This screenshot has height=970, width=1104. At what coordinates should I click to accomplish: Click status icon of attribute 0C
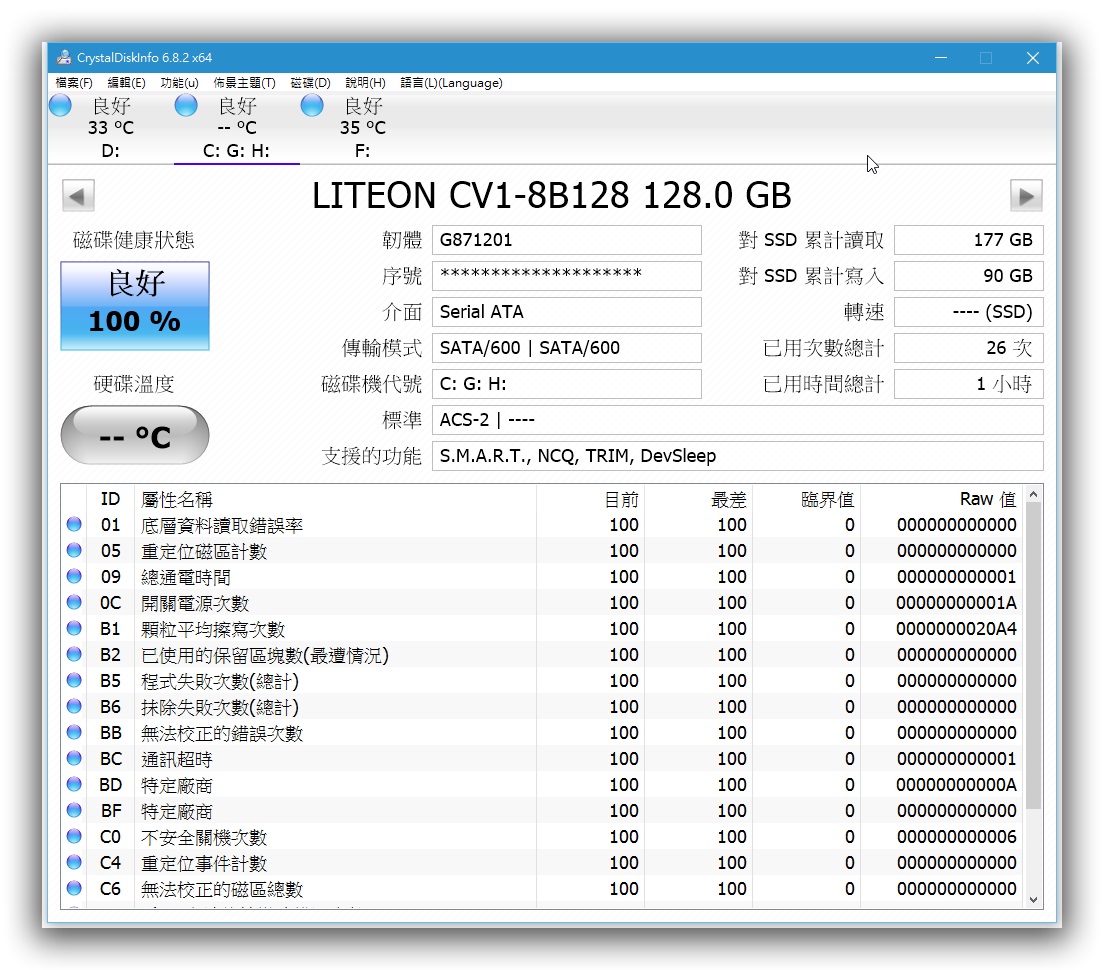[x=74, y=603]
